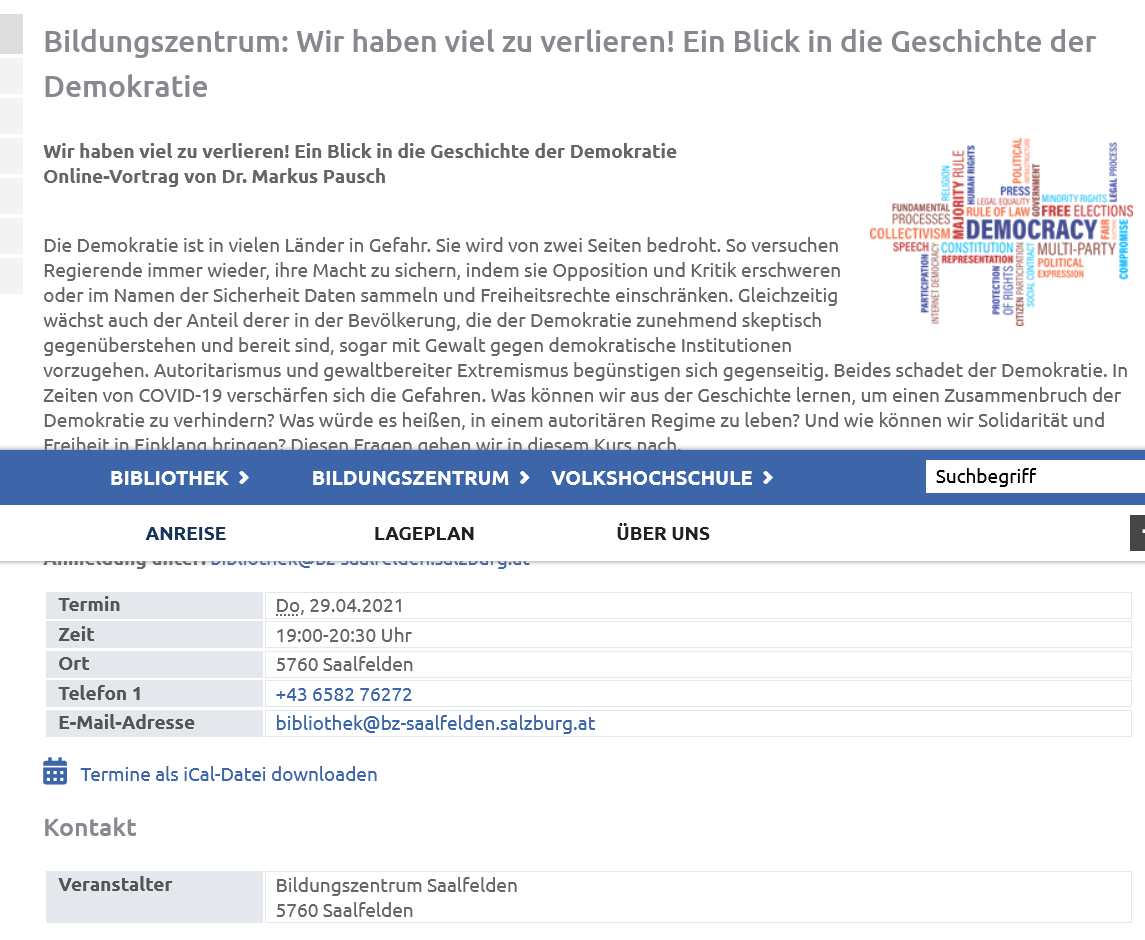Open the Über uns page
This screenshot has height=940, width=1145.
point(663,534)
